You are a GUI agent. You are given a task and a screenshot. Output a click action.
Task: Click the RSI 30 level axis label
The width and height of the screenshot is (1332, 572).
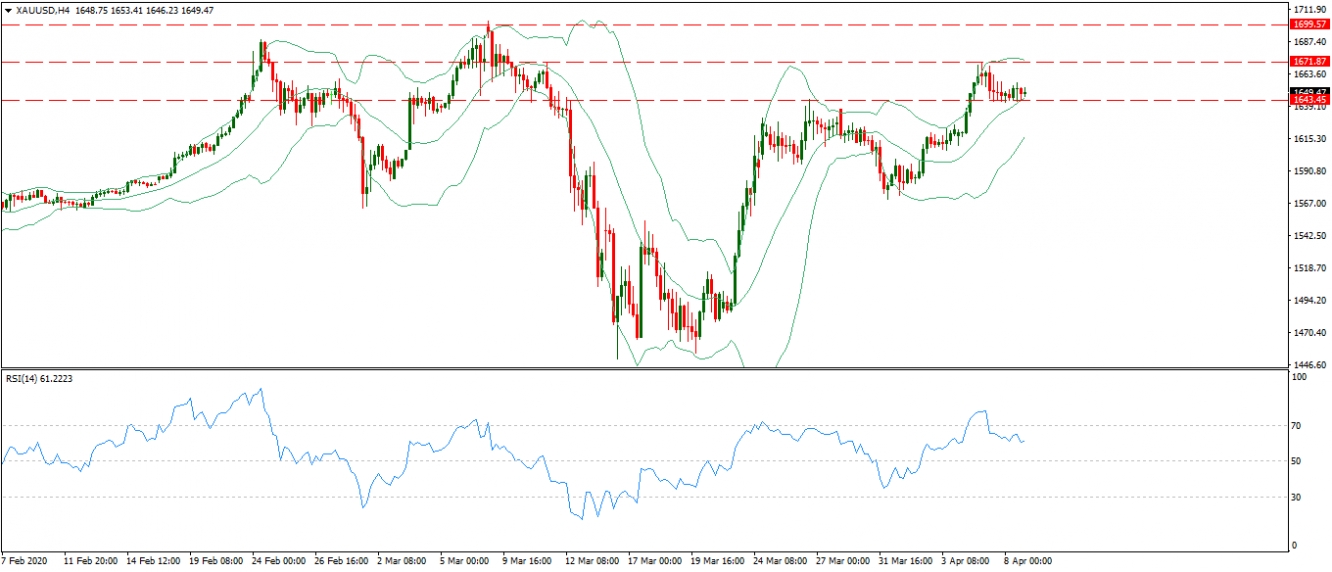point(1298,497)
